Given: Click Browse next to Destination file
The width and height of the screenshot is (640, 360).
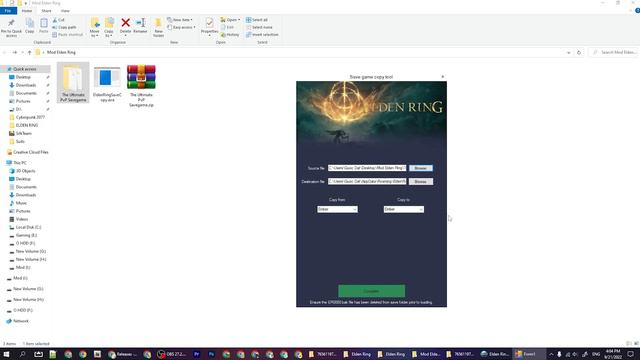Looking at the screenshot, I should pyautogui.click(x=421, y=182).
